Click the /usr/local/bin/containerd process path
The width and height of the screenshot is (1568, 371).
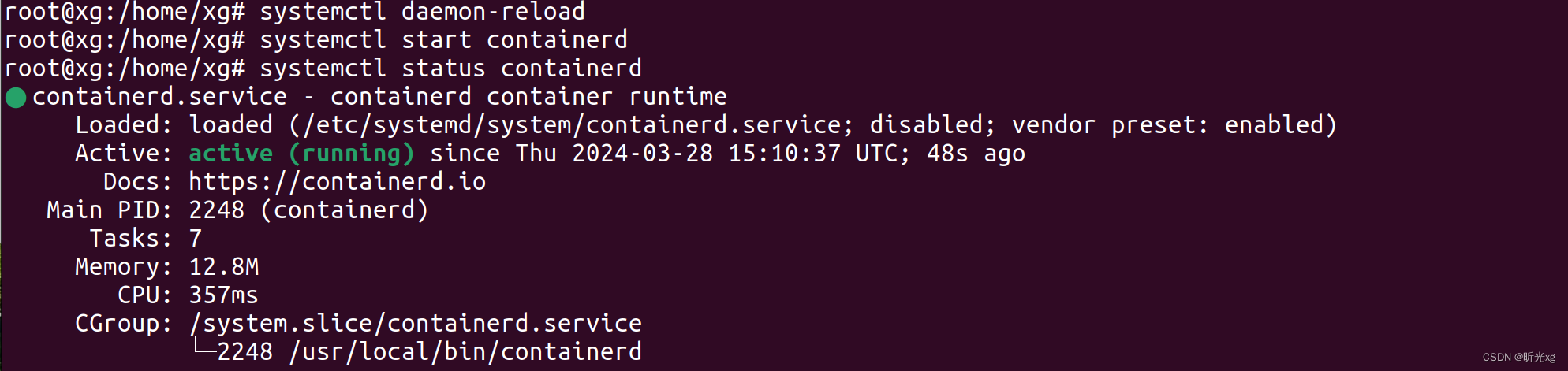pyautogui.click(x=465, y=352)
